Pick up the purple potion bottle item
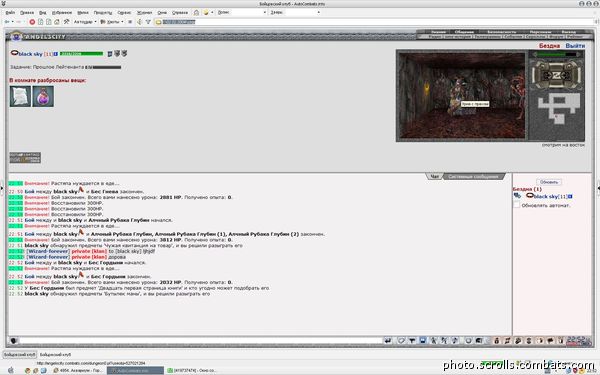This screenshot has height=375, width=600. 43,96
